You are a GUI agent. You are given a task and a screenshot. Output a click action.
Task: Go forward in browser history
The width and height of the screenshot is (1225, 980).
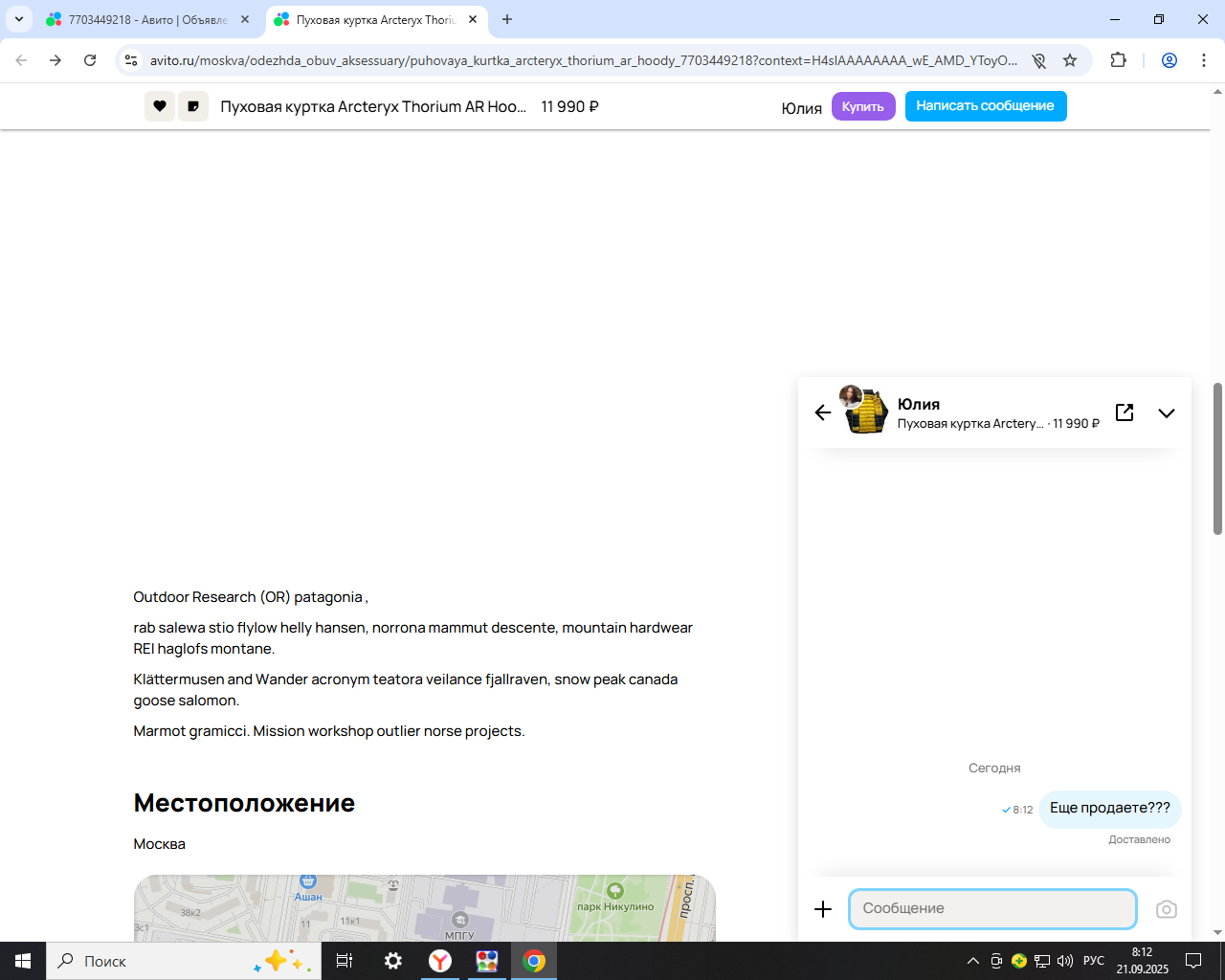coord(56,60)
